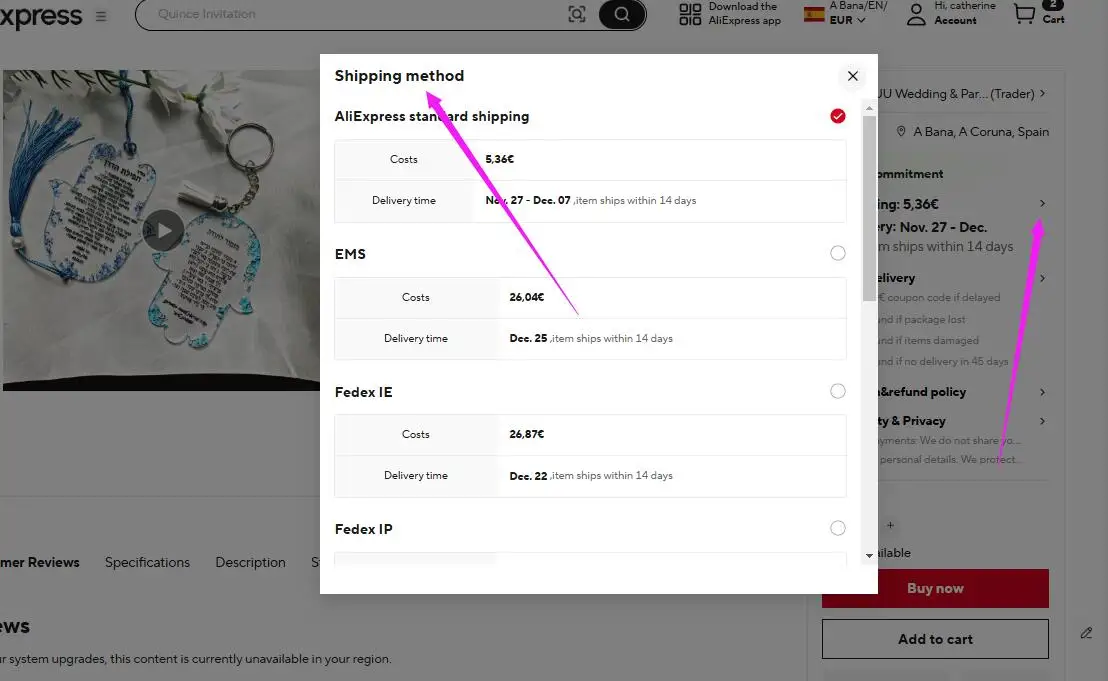Play the product video
The height and width of the screenshot is (681, 1108).
(163, 230)
